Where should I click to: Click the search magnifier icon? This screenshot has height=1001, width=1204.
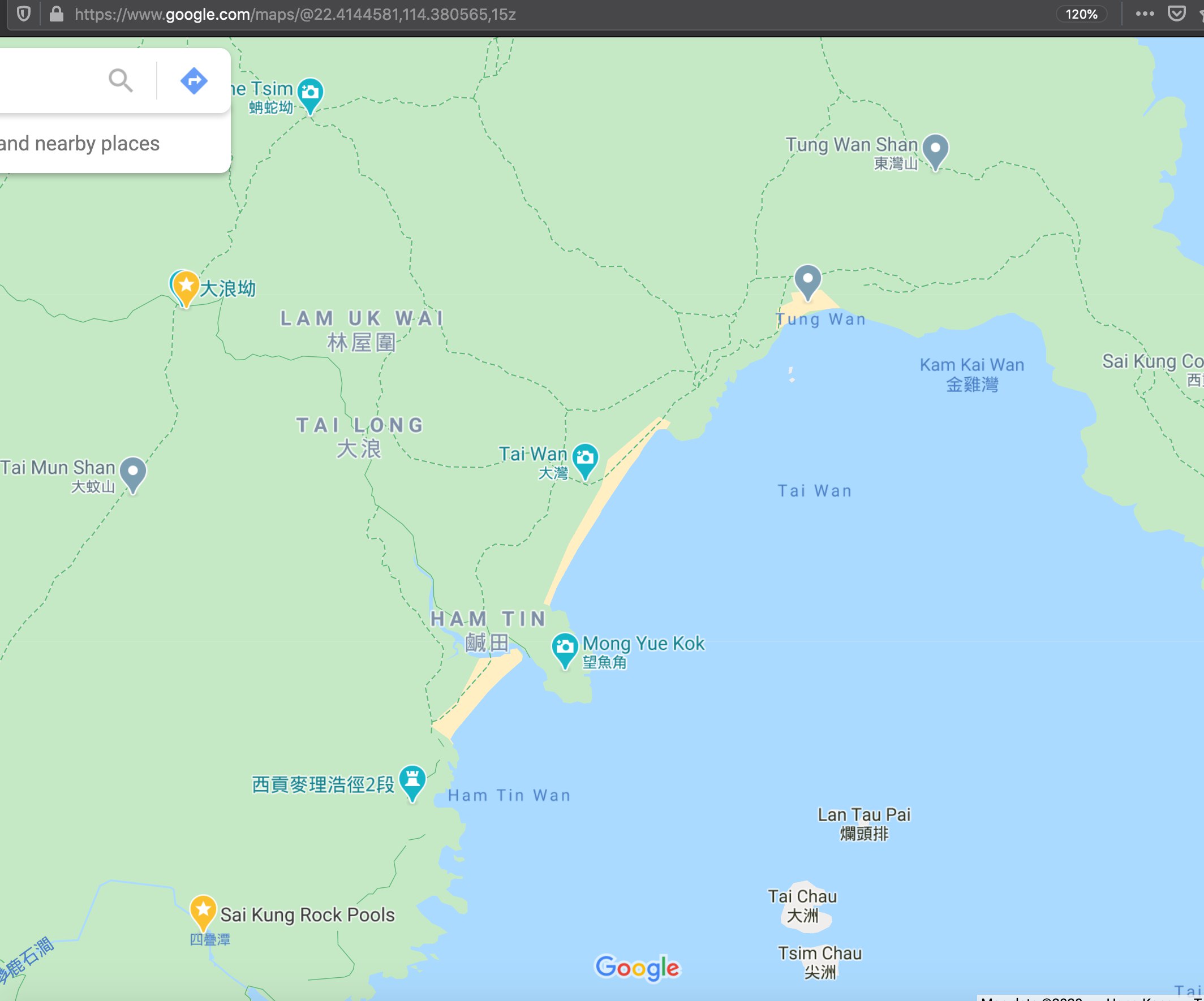point(121,80)
